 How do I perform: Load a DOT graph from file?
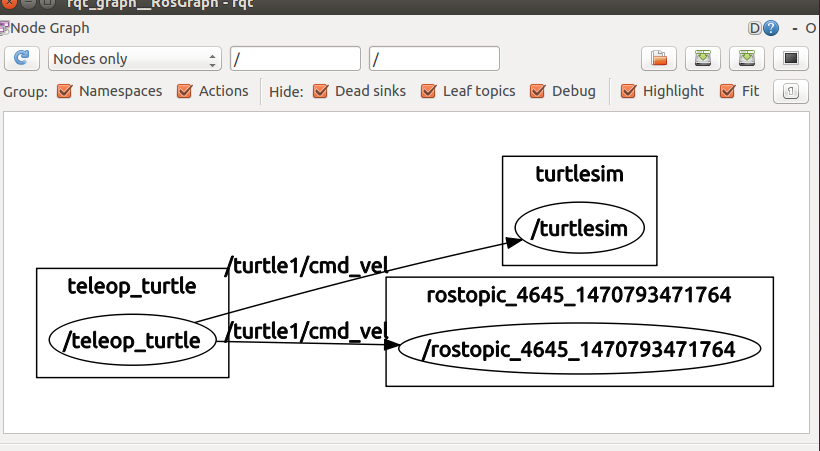[659, 59]
